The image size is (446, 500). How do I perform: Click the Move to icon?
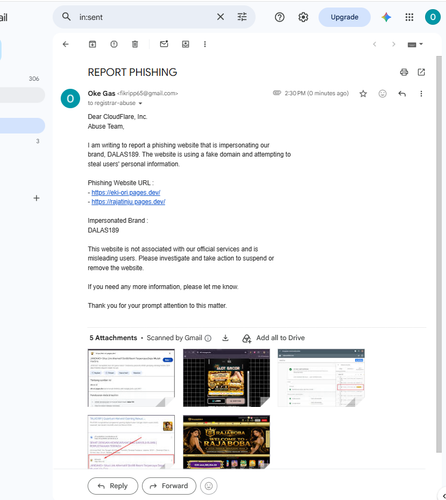[x=185, y=44]
